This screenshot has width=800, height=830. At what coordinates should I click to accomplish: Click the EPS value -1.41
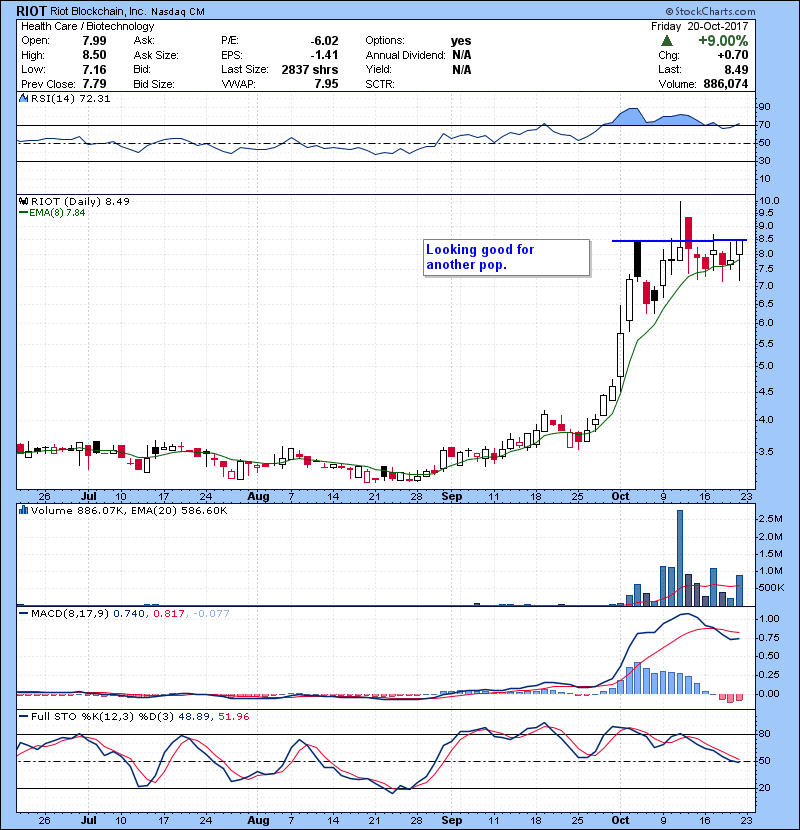pos(324,55)
